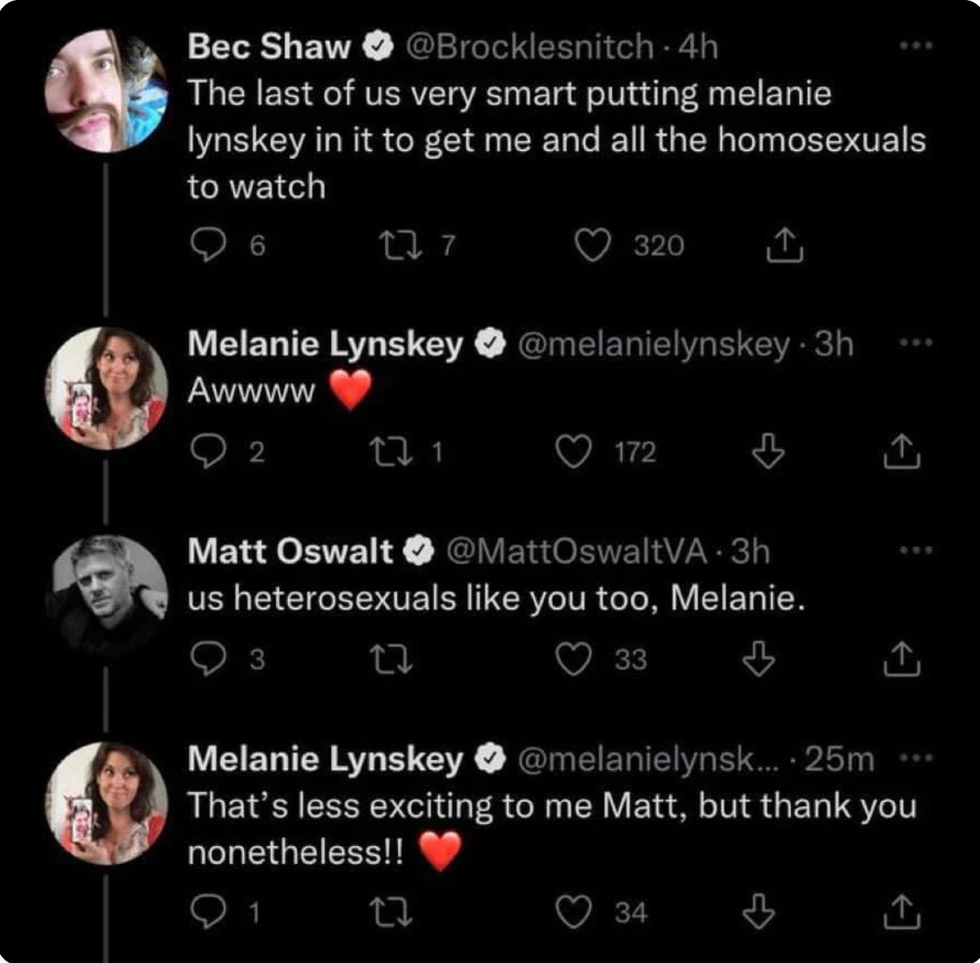
Task: Downvote Matt Oswalt's reply
Action: click(x=765, y=659)
